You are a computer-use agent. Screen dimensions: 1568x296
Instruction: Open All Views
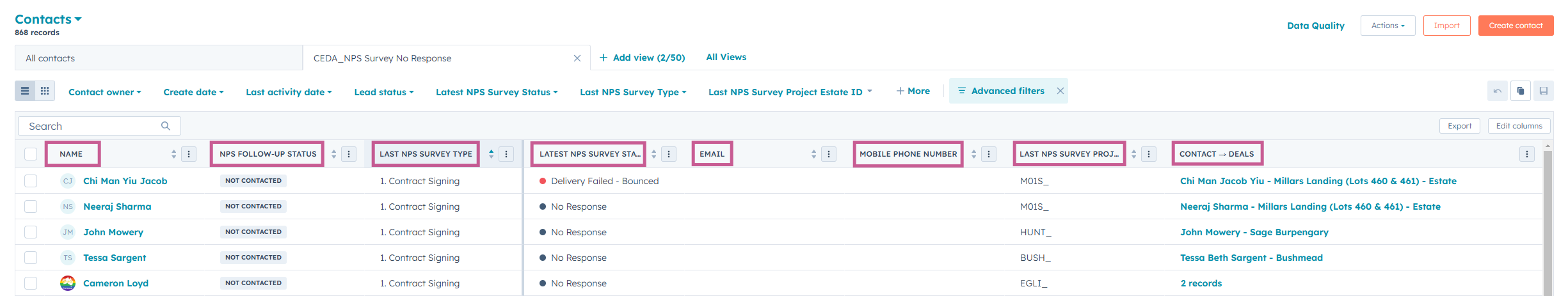coord(726,57)
